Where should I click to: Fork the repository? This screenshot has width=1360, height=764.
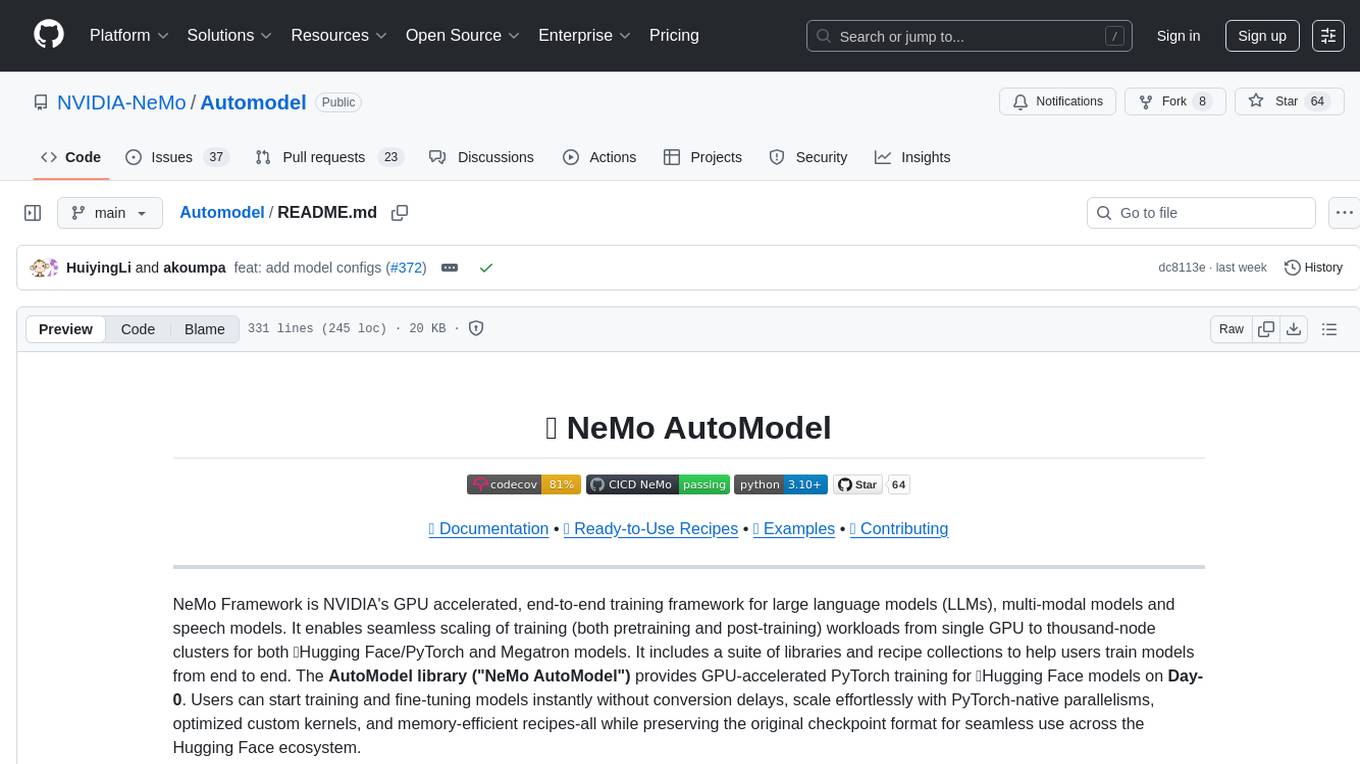[1175, 101]
